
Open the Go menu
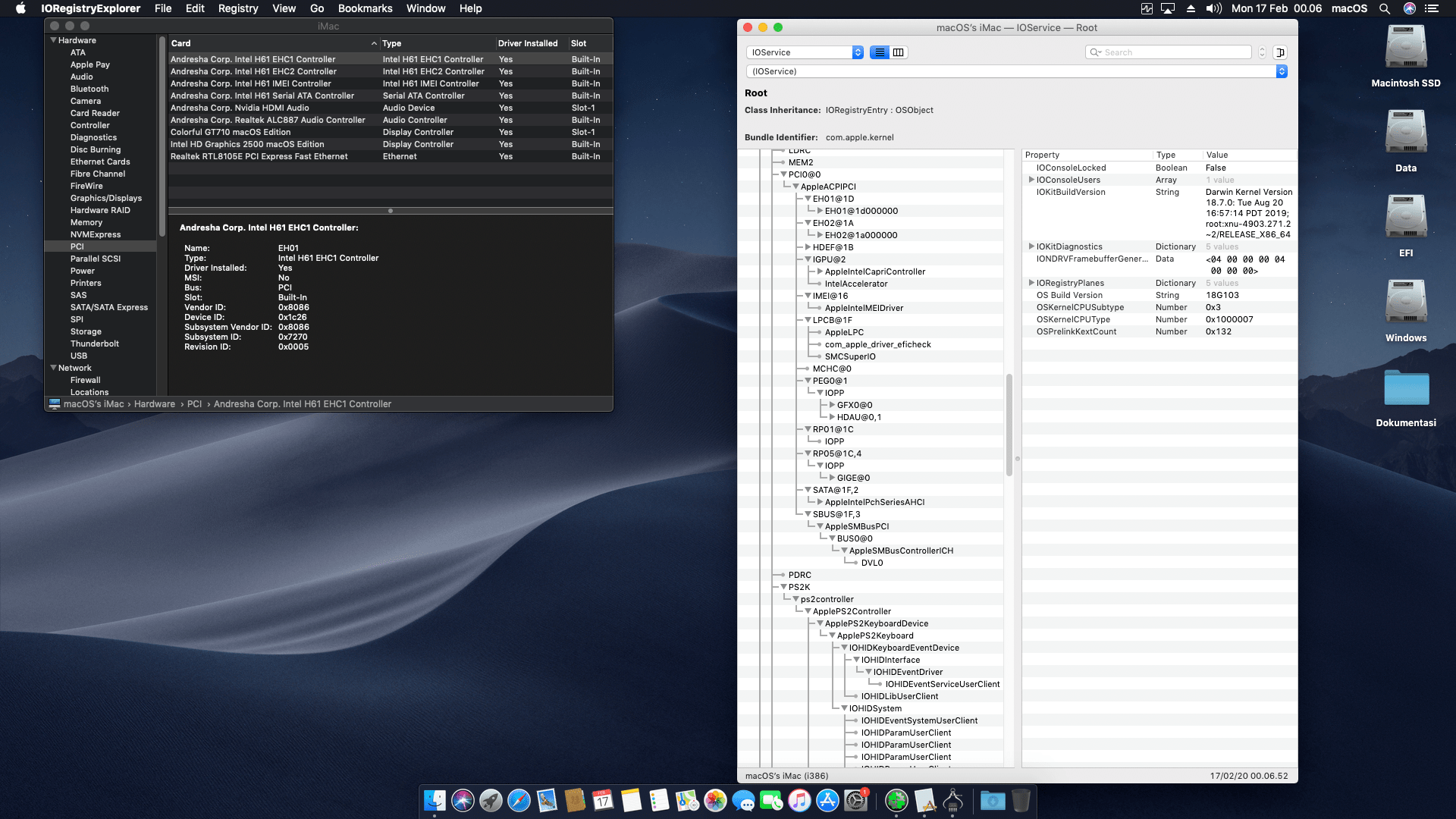(317, 8)
